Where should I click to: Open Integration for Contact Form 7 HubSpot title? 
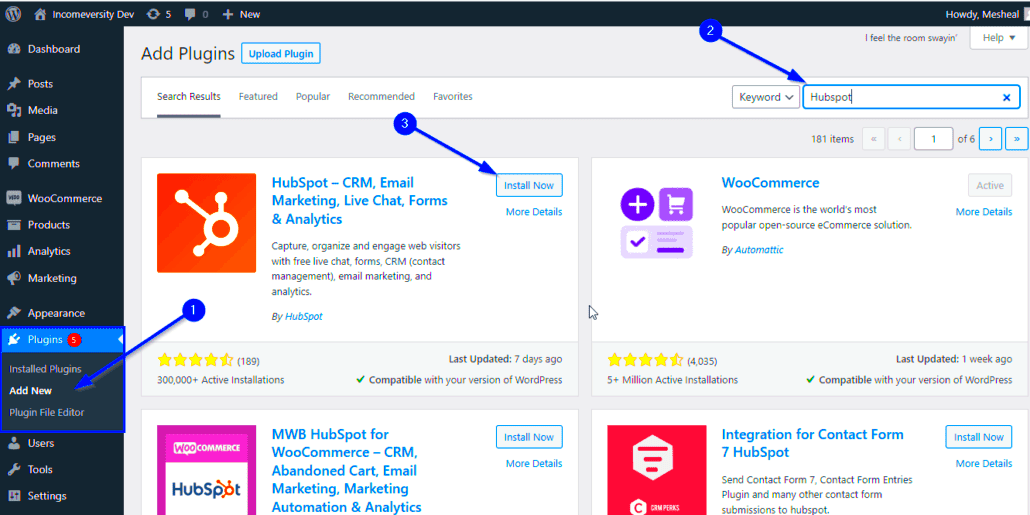(x=813, y=443)
